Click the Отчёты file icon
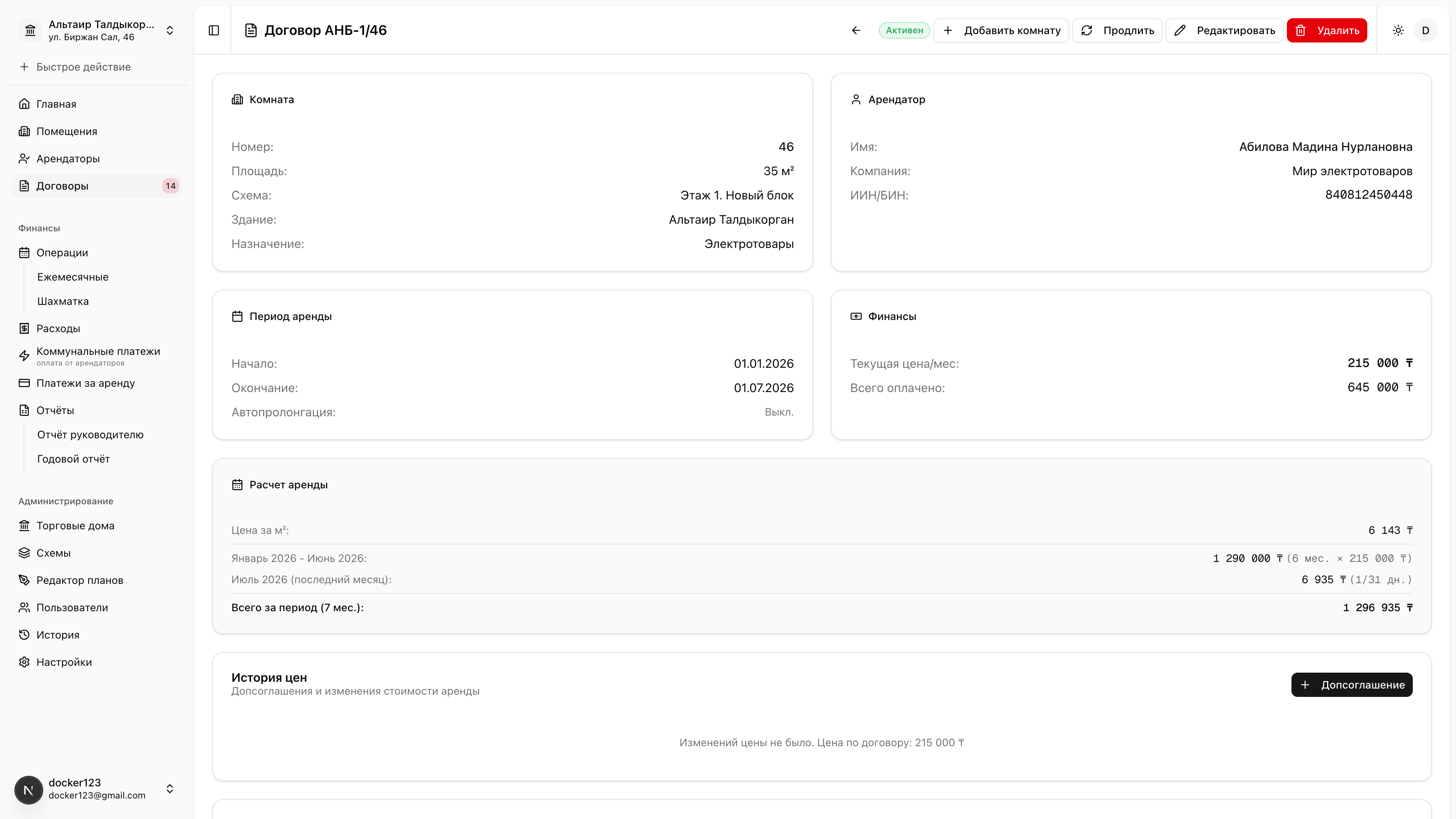Screen dimensions: 1456x819 [24, 410]
